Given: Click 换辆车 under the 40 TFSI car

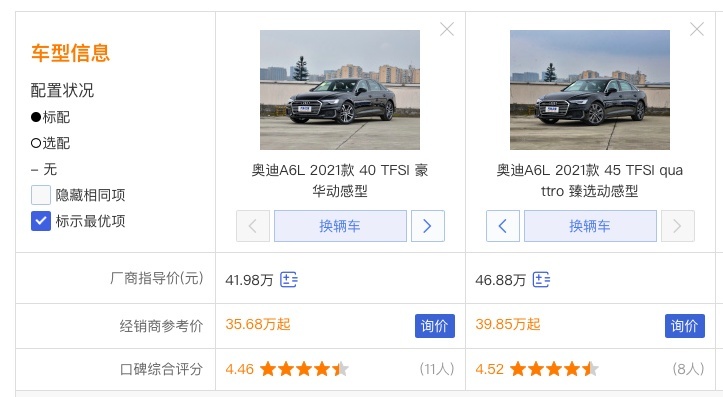Looking at the screenshot, I should coord(340,226).
